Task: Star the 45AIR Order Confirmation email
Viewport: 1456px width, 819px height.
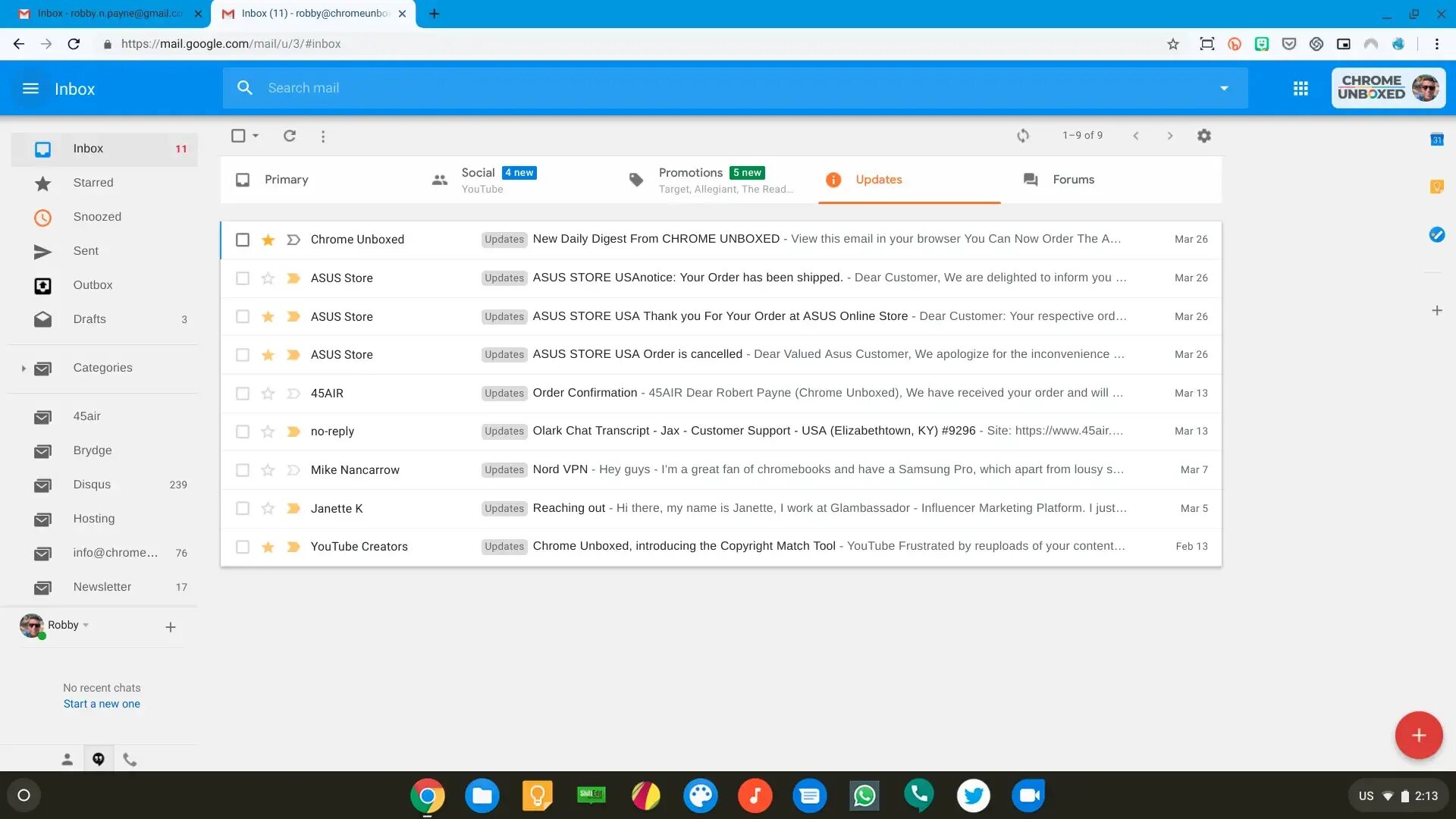Action: point(268,394)
